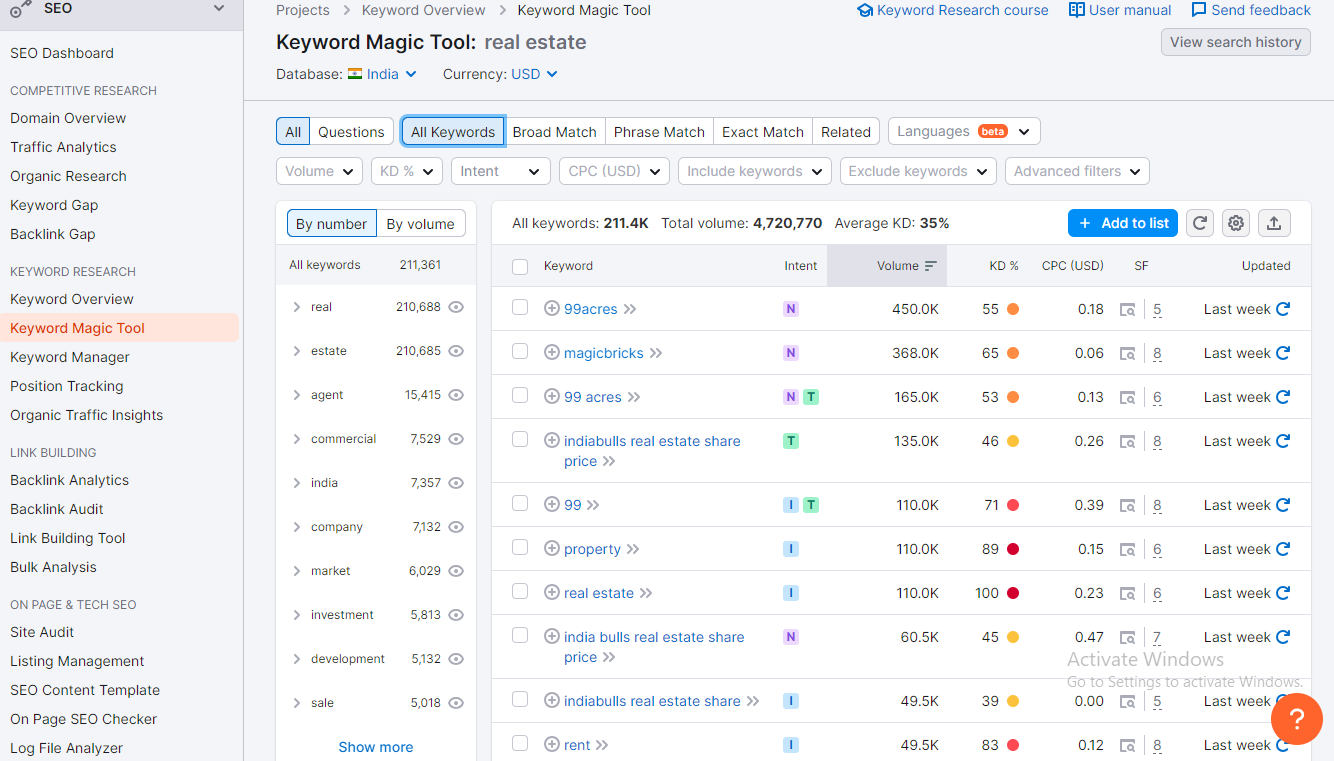This screenshot has height=761, width=1334.
Task: Refresh the property row update icon
Action: (x=1283, y=549)
